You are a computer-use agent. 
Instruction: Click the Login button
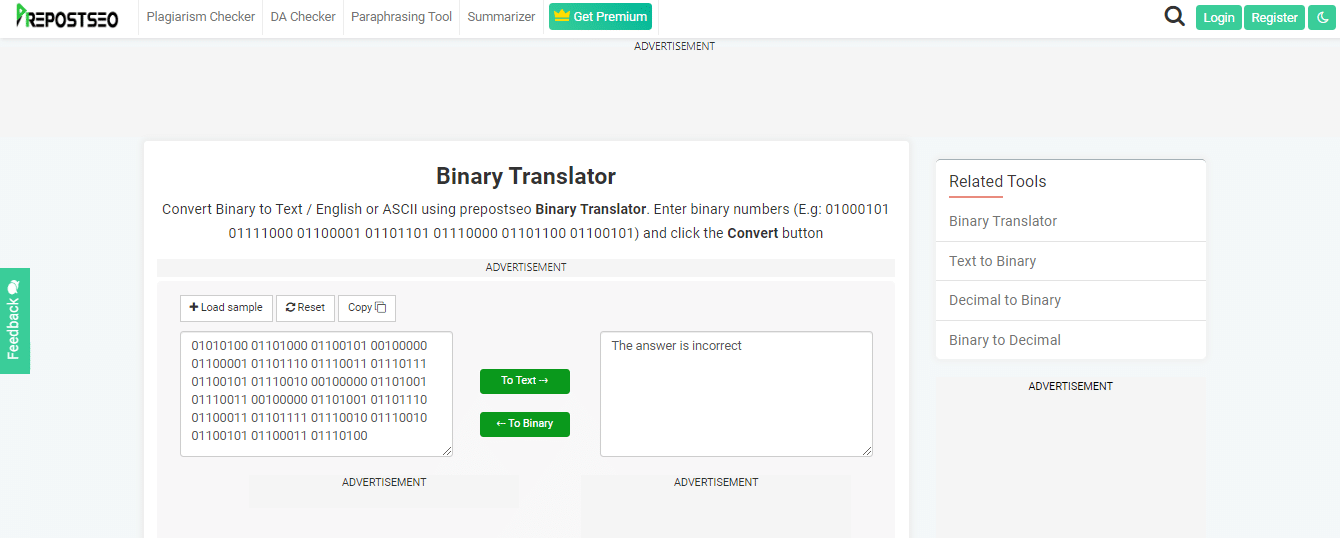coord(1219,17)
